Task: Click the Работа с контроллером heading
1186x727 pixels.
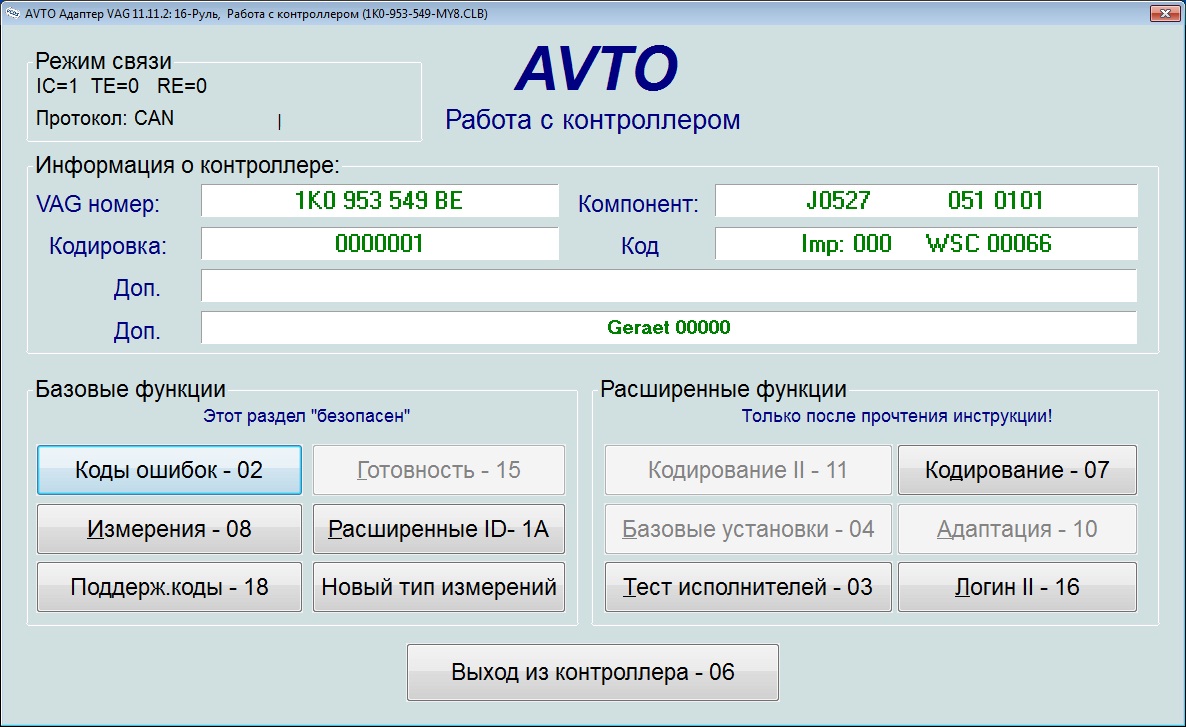Action: tap(592, 120)
